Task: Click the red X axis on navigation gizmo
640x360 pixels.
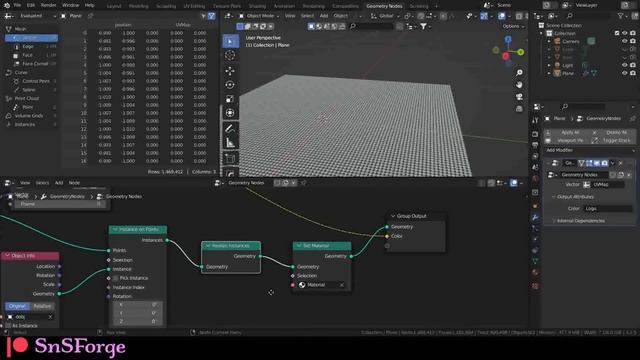Action: click(x=506, y=56)
